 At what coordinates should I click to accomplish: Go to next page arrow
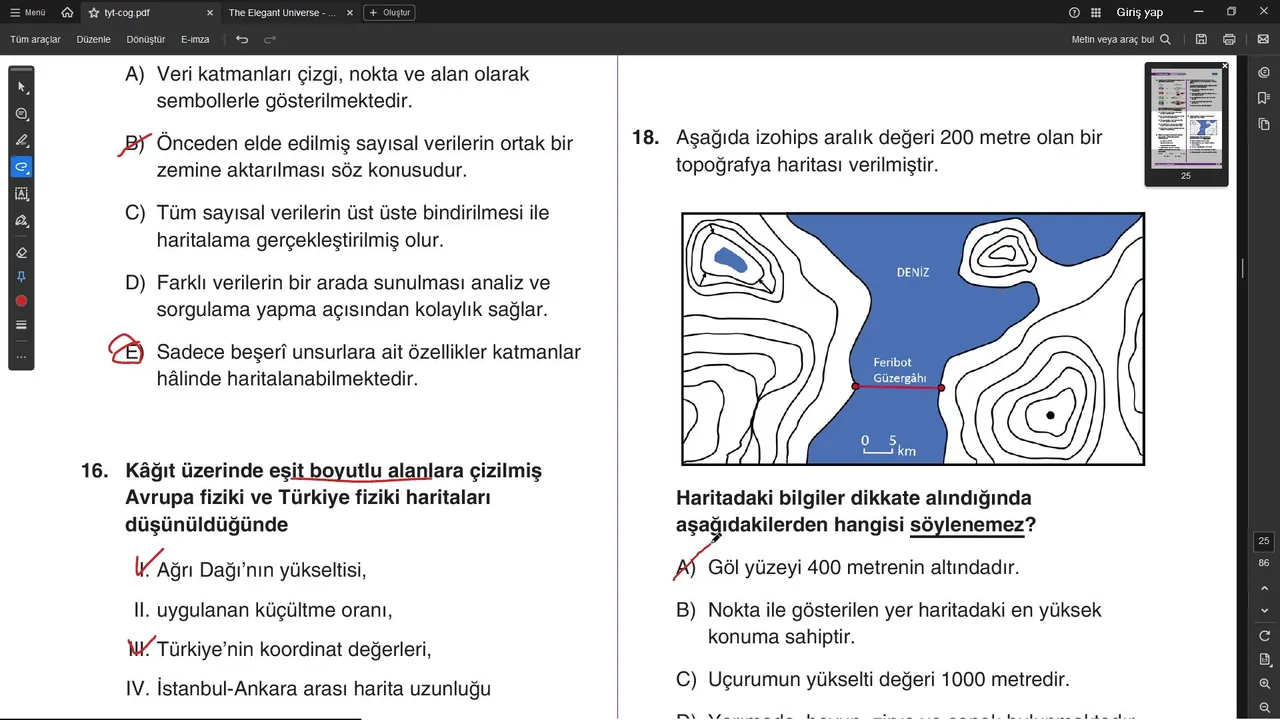(1264, 610)
